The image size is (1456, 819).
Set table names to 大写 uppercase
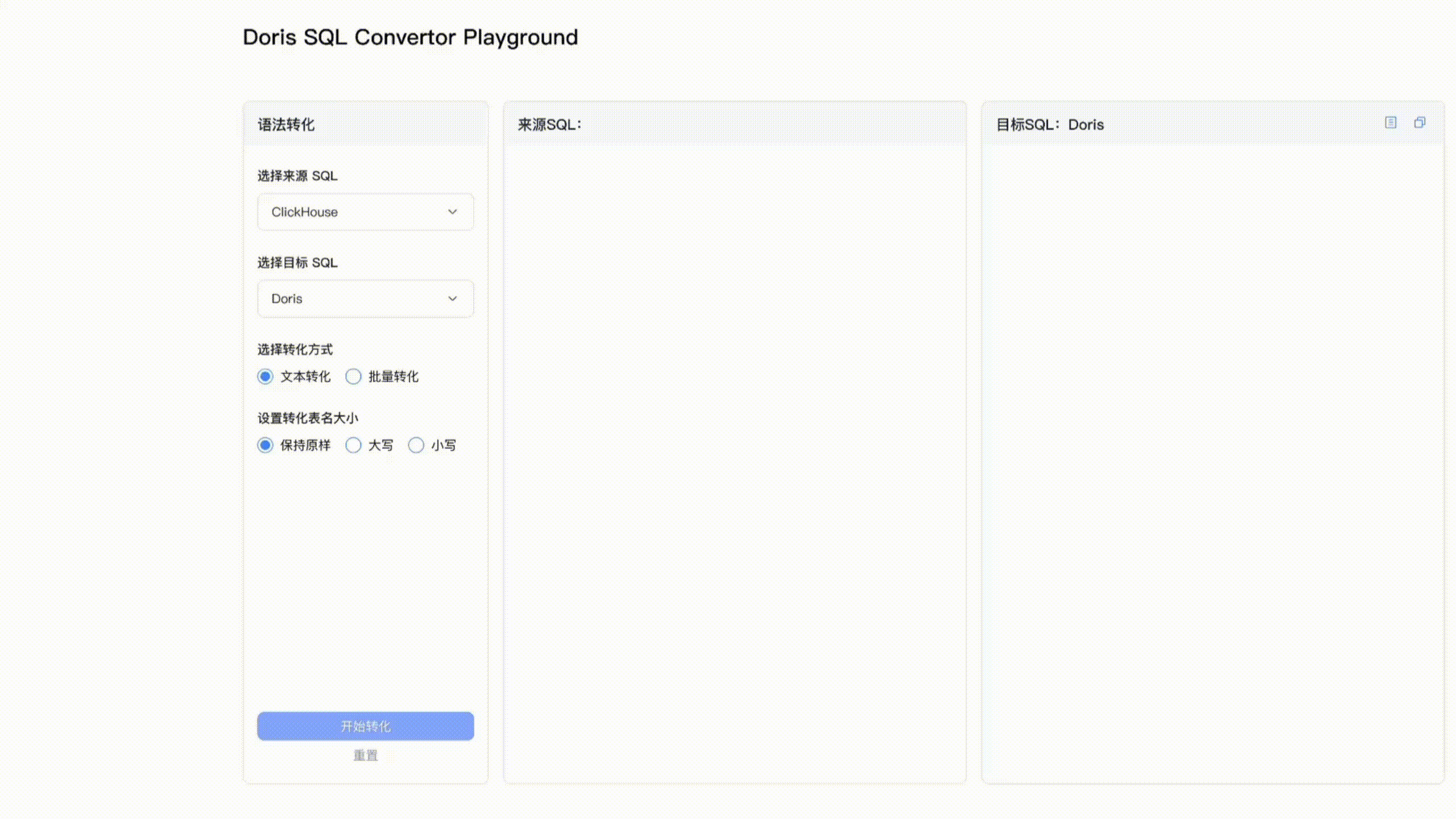click(x=354, y=445)
